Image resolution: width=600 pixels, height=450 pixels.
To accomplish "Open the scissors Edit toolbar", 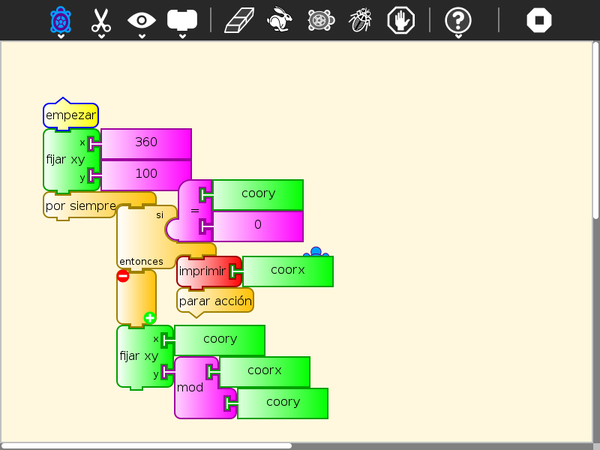I will coord(101,20).
